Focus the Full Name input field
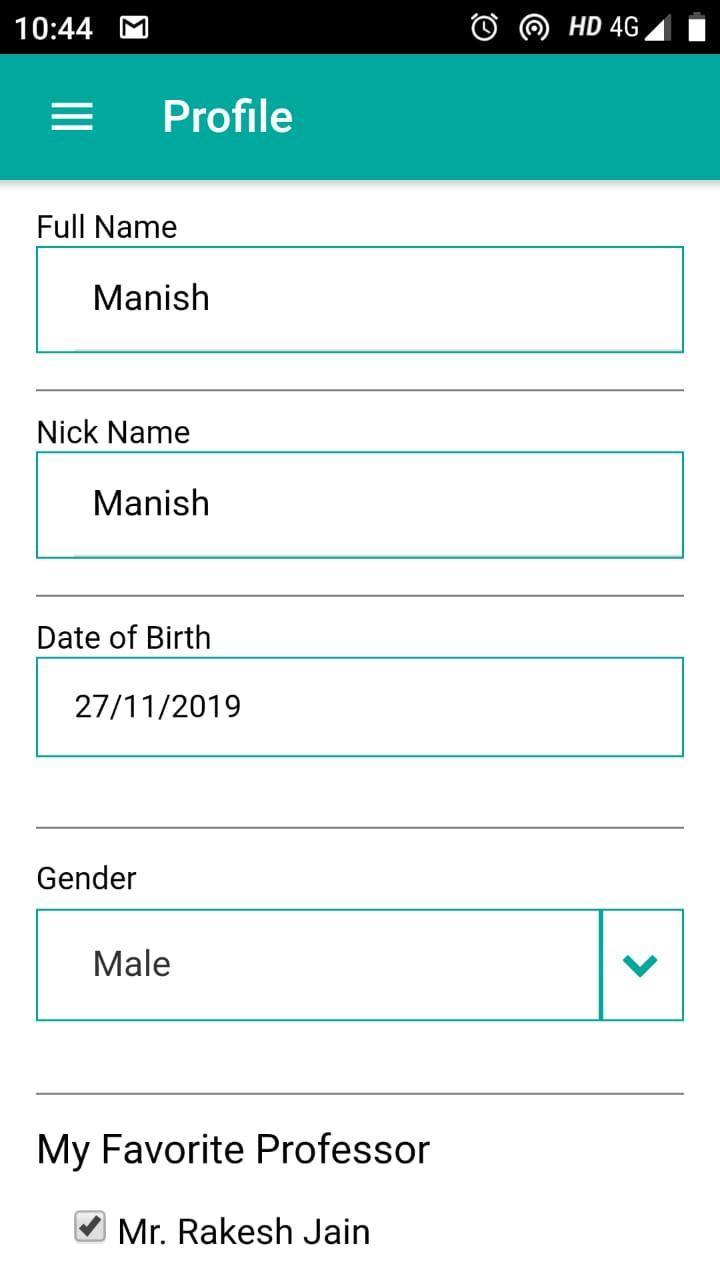Viewport: 720px width, 1280px height. 360,299
